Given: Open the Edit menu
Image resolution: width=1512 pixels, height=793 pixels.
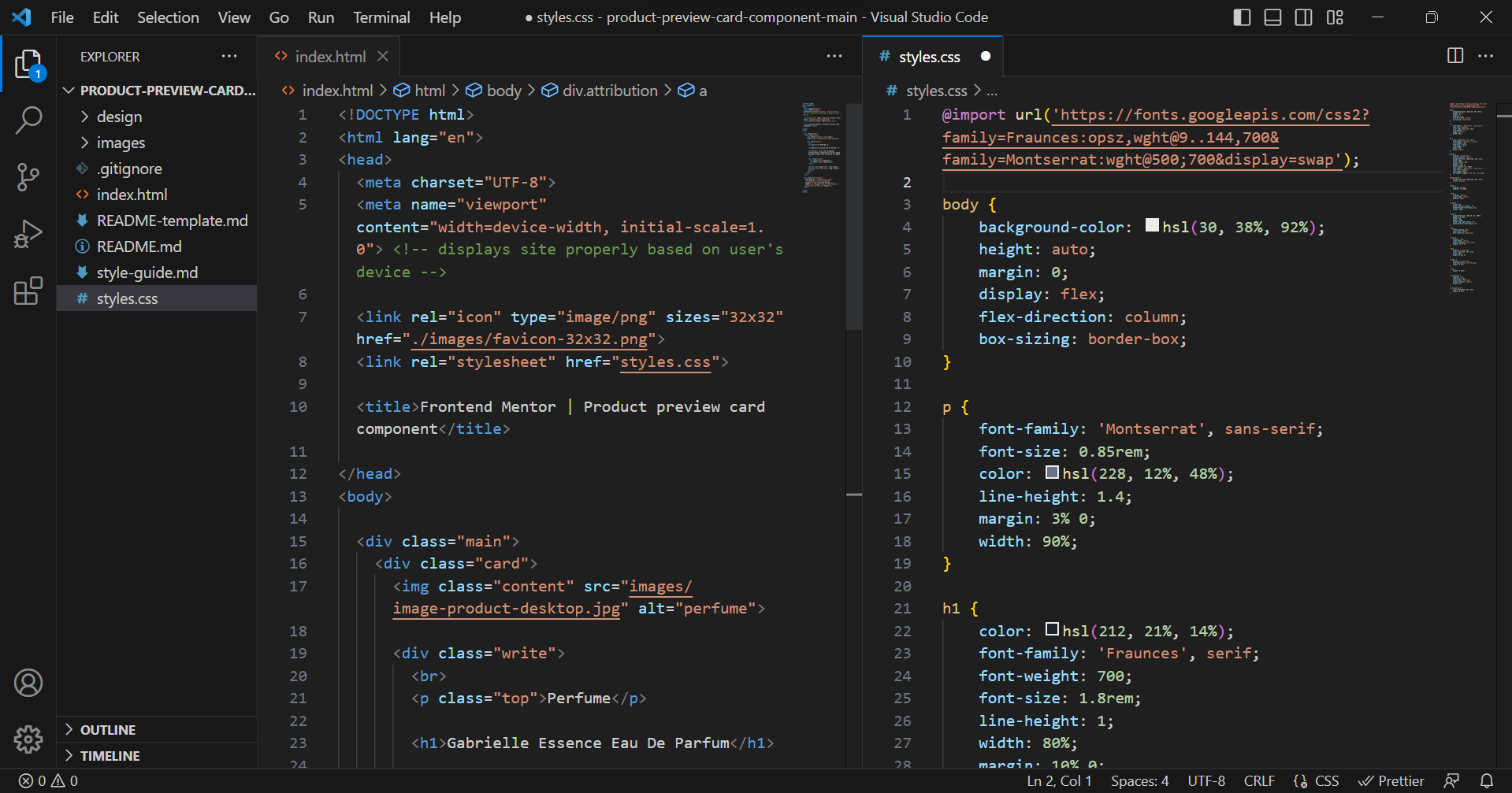Looking at the screenshot, I should tap(106, 17).
